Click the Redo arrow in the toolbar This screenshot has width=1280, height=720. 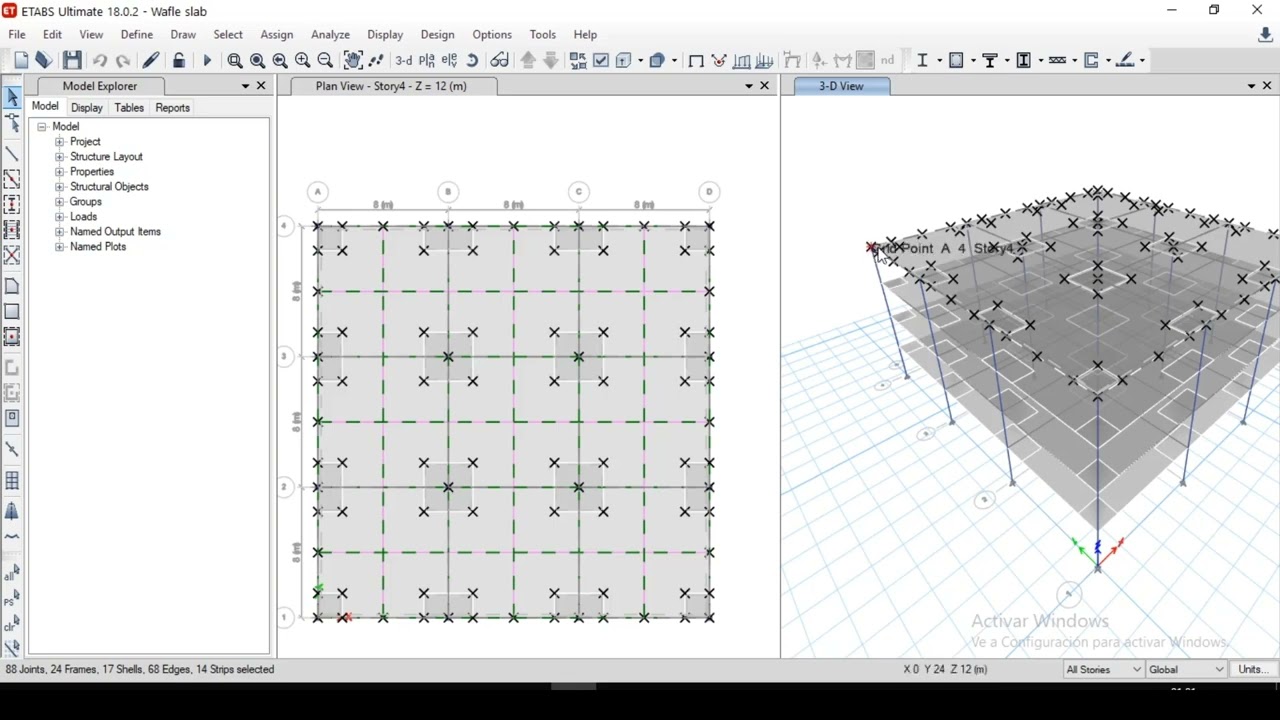[x=123, y=60]
